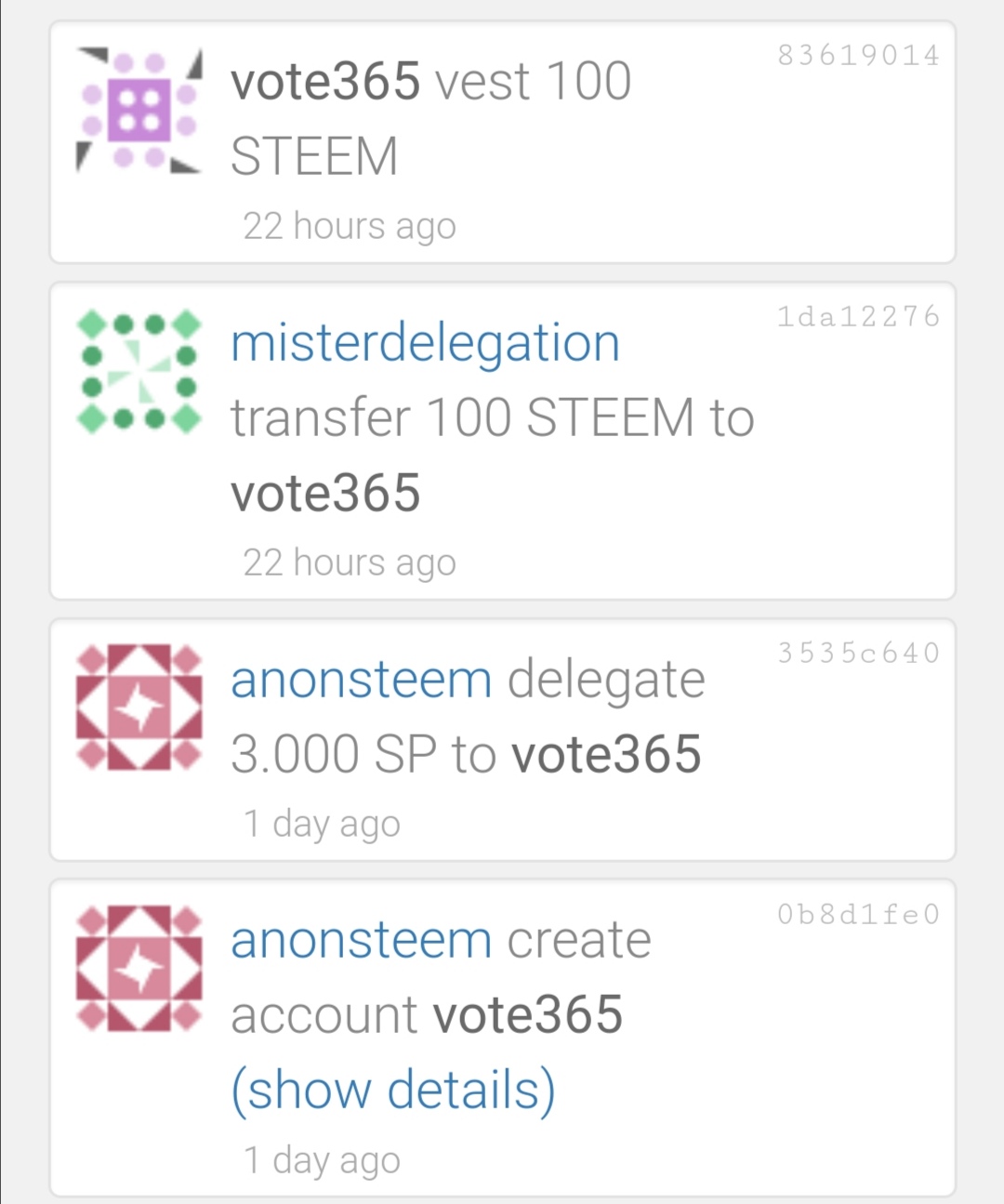Click misterdelegation's green avatar icon
The height and width of the screenshot is (1204, 1004).
click(x=139, y=372)
